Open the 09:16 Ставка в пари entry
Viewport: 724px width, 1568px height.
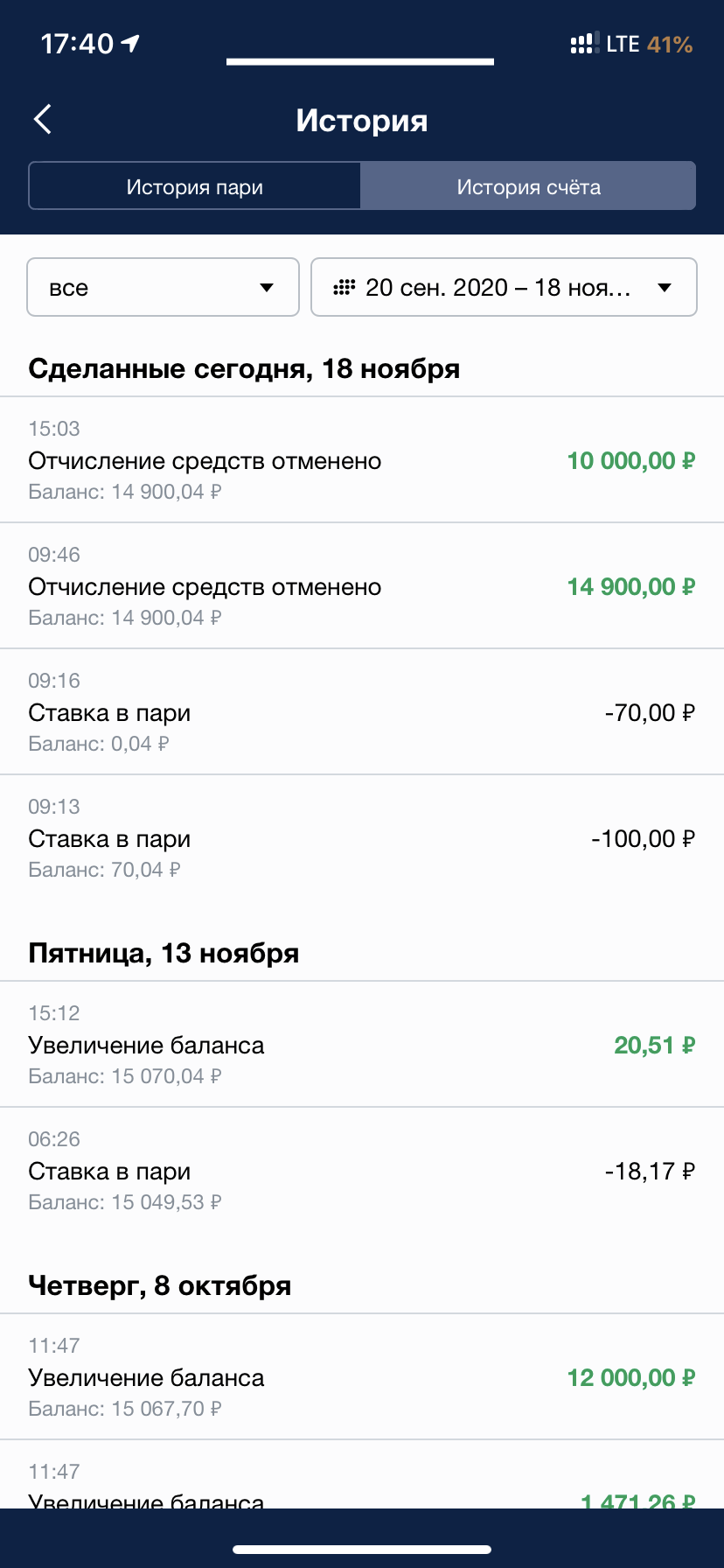coord(362,712)
